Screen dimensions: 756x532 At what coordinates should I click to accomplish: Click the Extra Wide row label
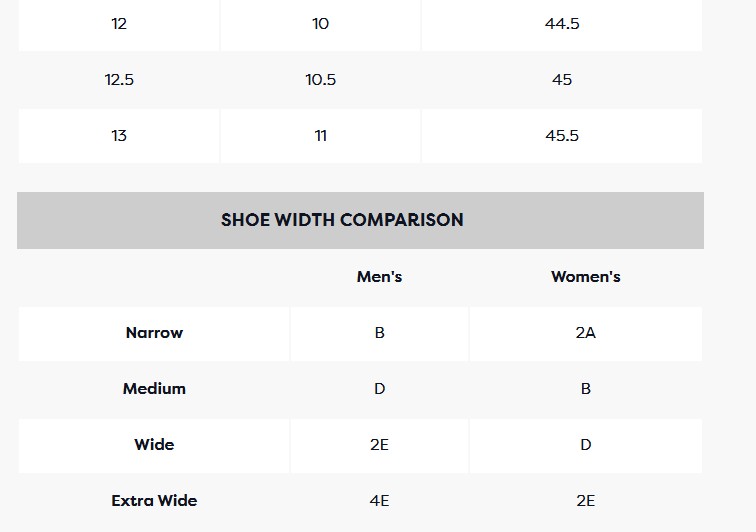click(x=154, y=501)
